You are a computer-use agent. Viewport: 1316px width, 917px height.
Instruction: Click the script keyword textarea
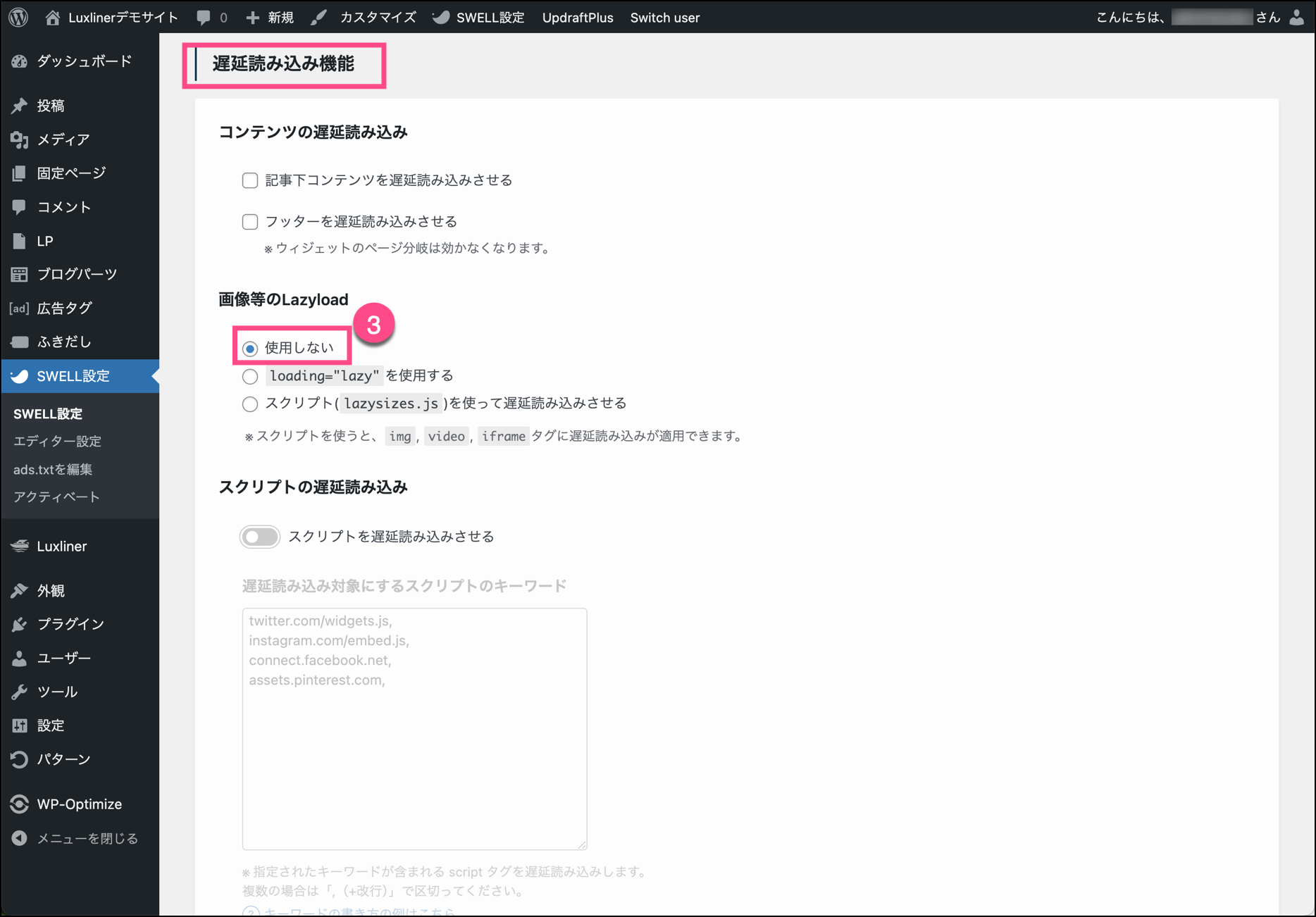pyautogui.click(x=414, y=729)
